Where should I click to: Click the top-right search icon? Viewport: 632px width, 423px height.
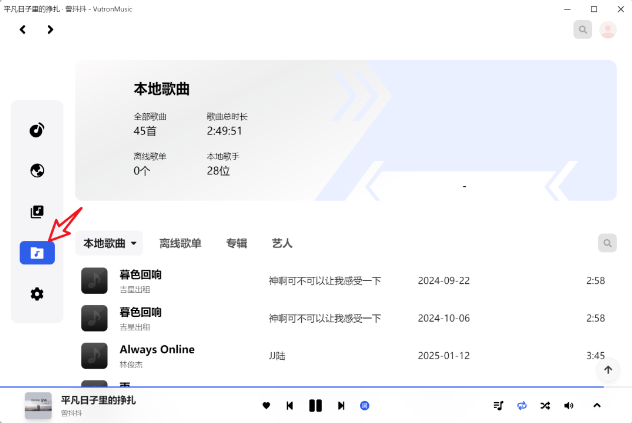(582, 30)
